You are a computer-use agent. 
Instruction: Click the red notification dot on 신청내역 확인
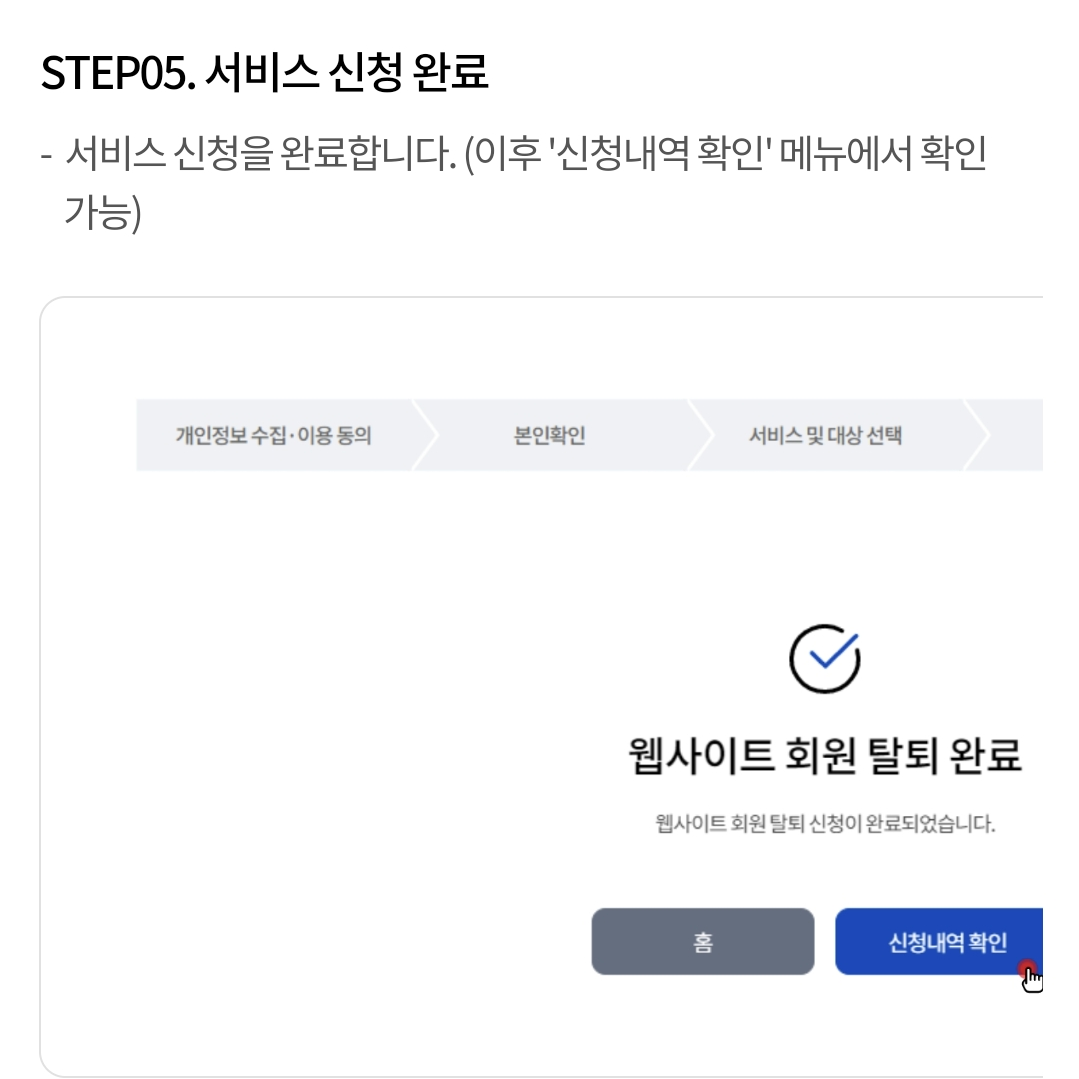tap(1029, 968)
